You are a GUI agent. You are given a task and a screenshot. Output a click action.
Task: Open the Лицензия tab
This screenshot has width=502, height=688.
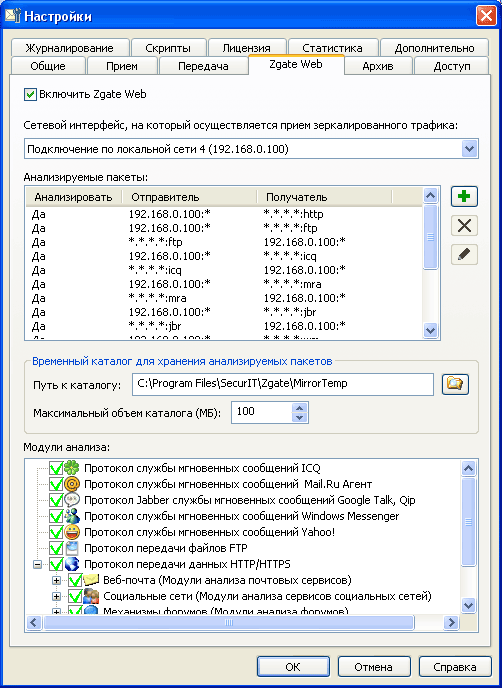point(246,48)
